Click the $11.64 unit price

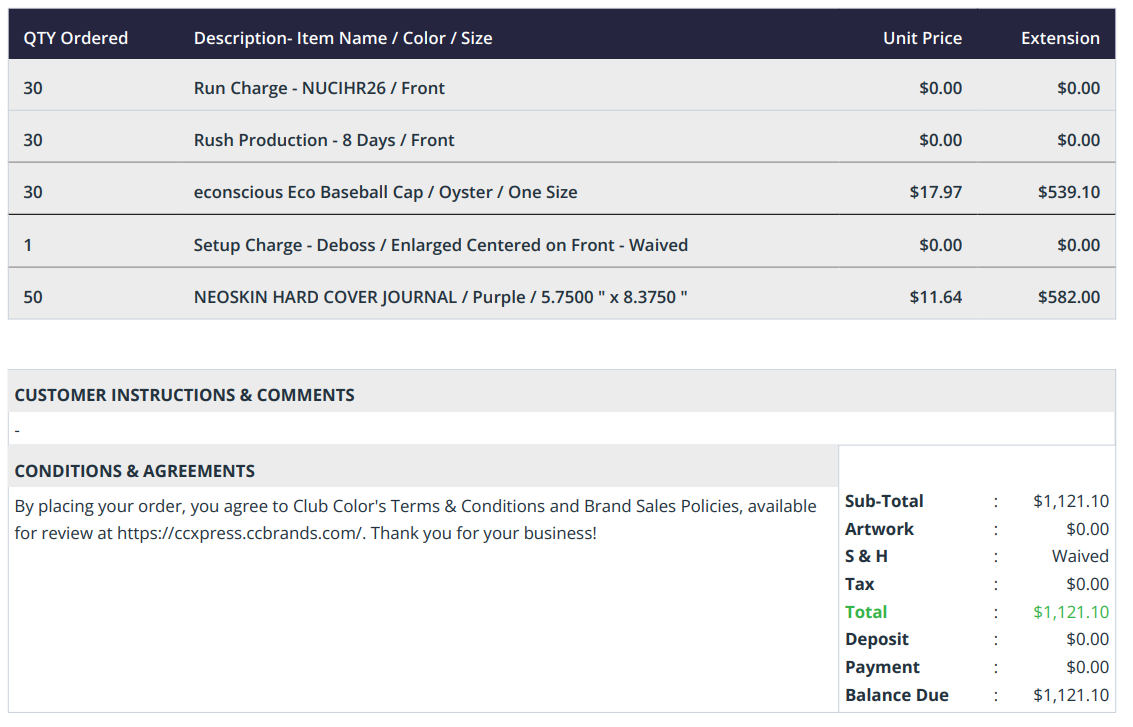click(x=936, y=297)
